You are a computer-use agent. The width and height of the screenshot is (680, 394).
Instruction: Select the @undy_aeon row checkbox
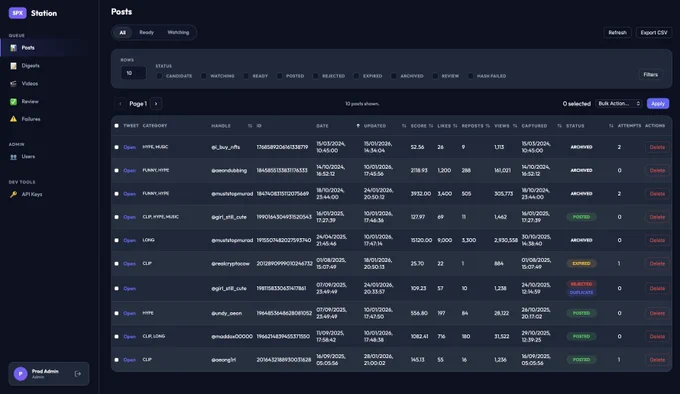coord(116,313)
